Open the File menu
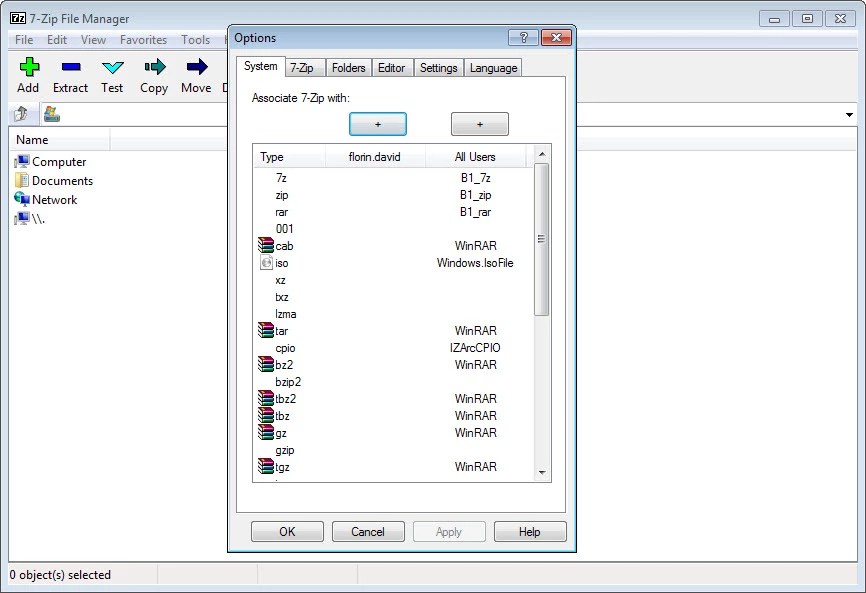Screen dimensions: 866x593 [x=24, y=40]
